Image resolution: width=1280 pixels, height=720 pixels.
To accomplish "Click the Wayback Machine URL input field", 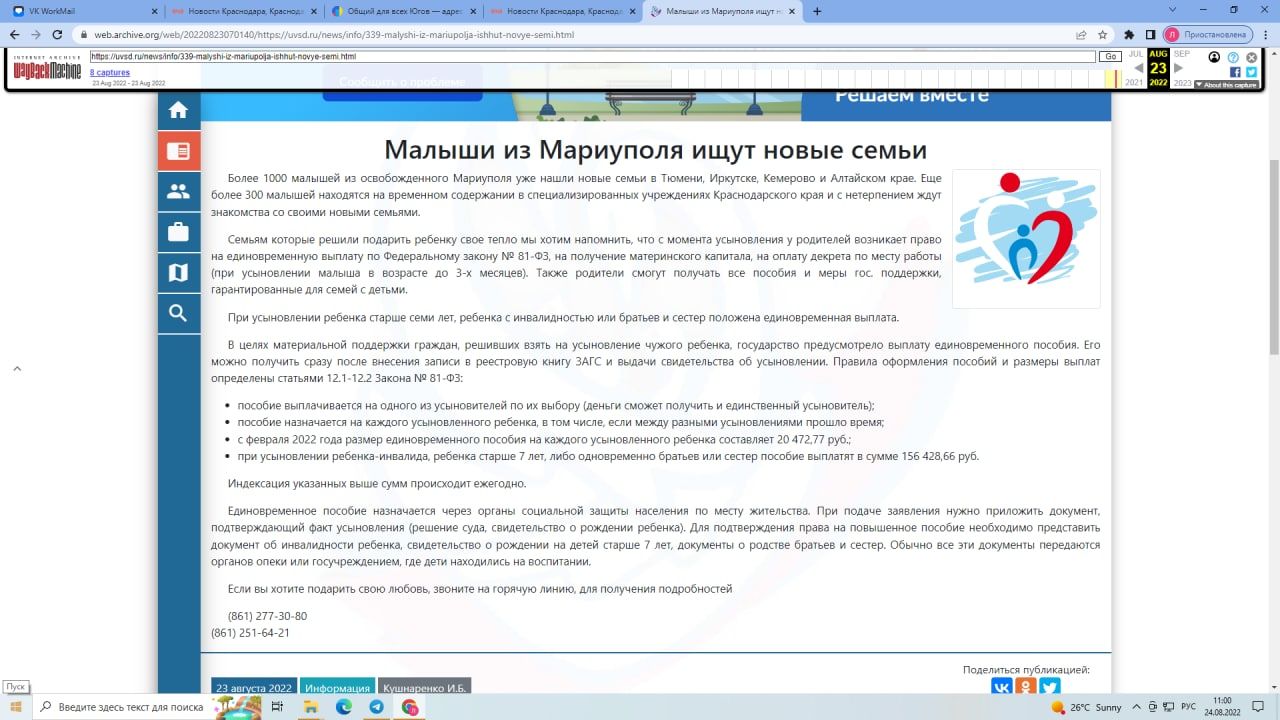I will point(592,57).
